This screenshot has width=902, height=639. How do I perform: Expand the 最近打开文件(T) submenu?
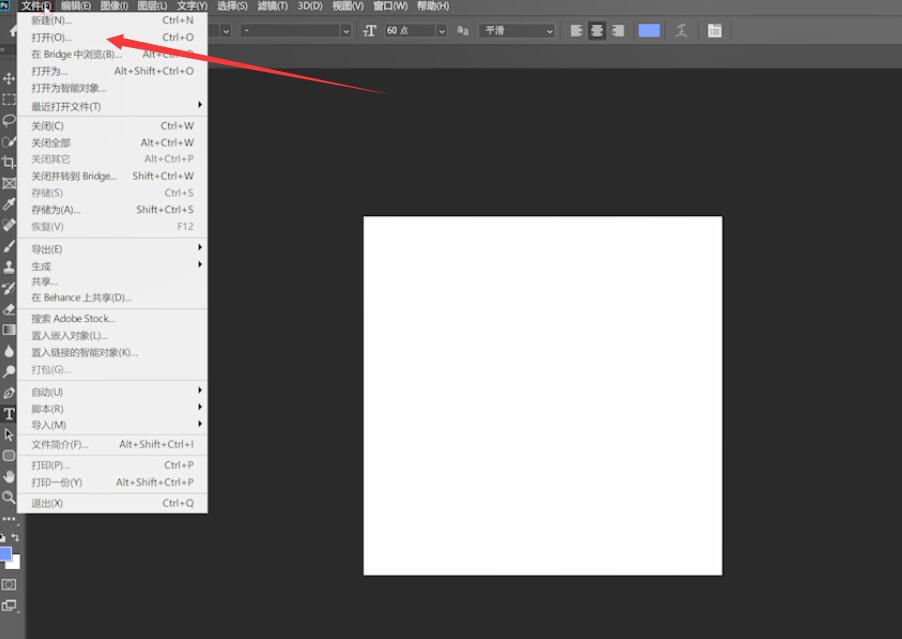(x=112, y=106)
